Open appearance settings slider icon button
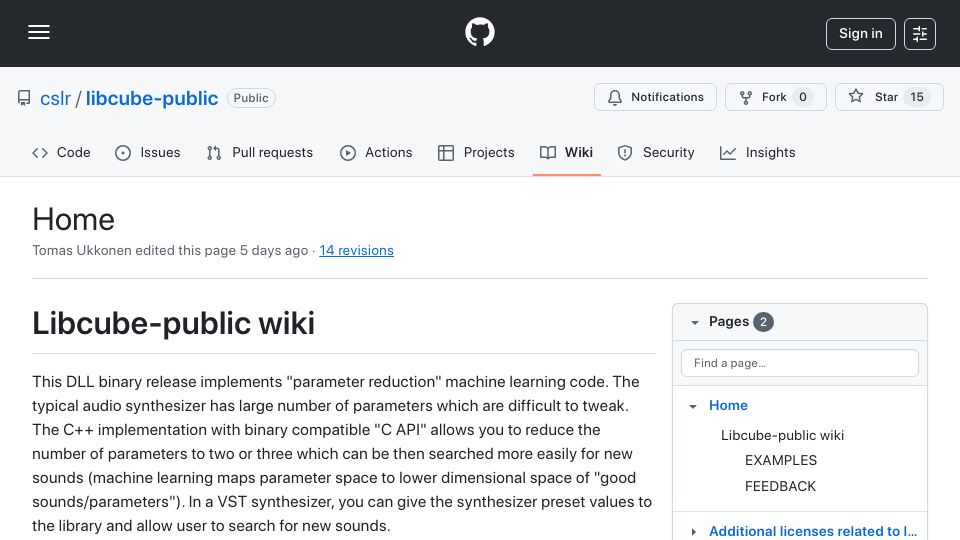The height and width of the screenshot is (540, 960). tap(920, 34)
